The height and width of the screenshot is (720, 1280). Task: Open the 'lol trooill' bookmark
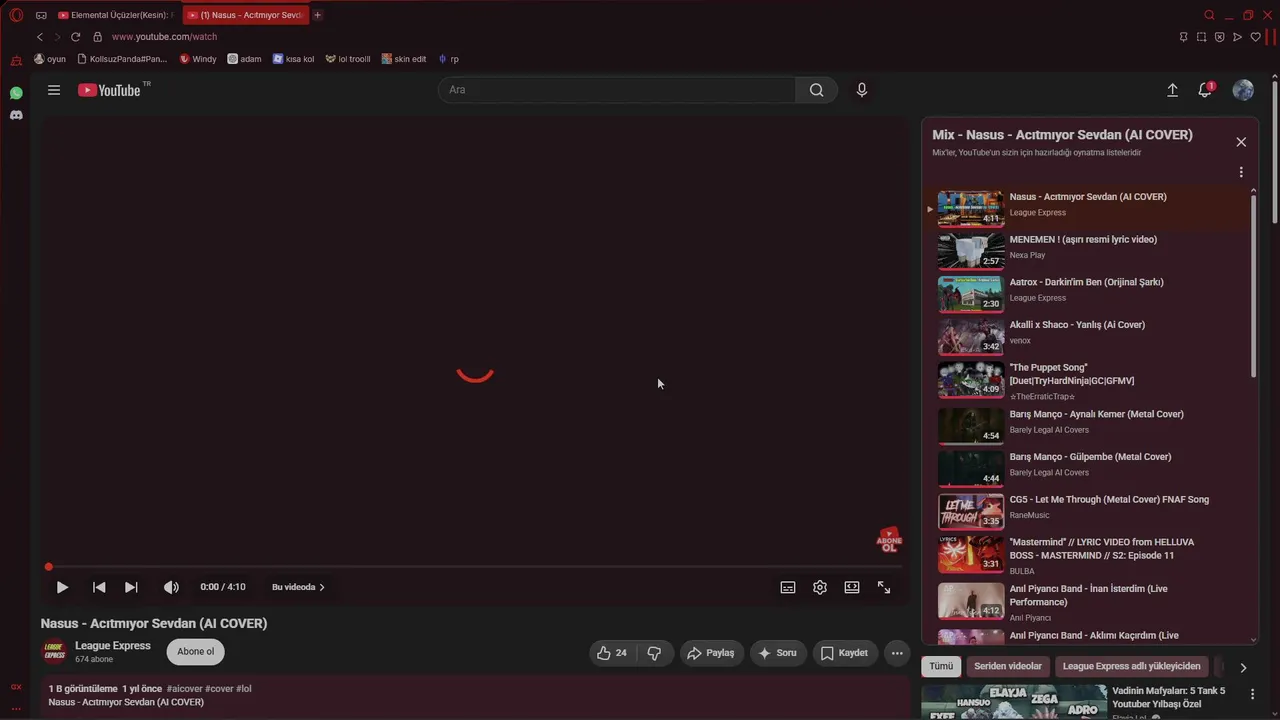pos(348,59)
